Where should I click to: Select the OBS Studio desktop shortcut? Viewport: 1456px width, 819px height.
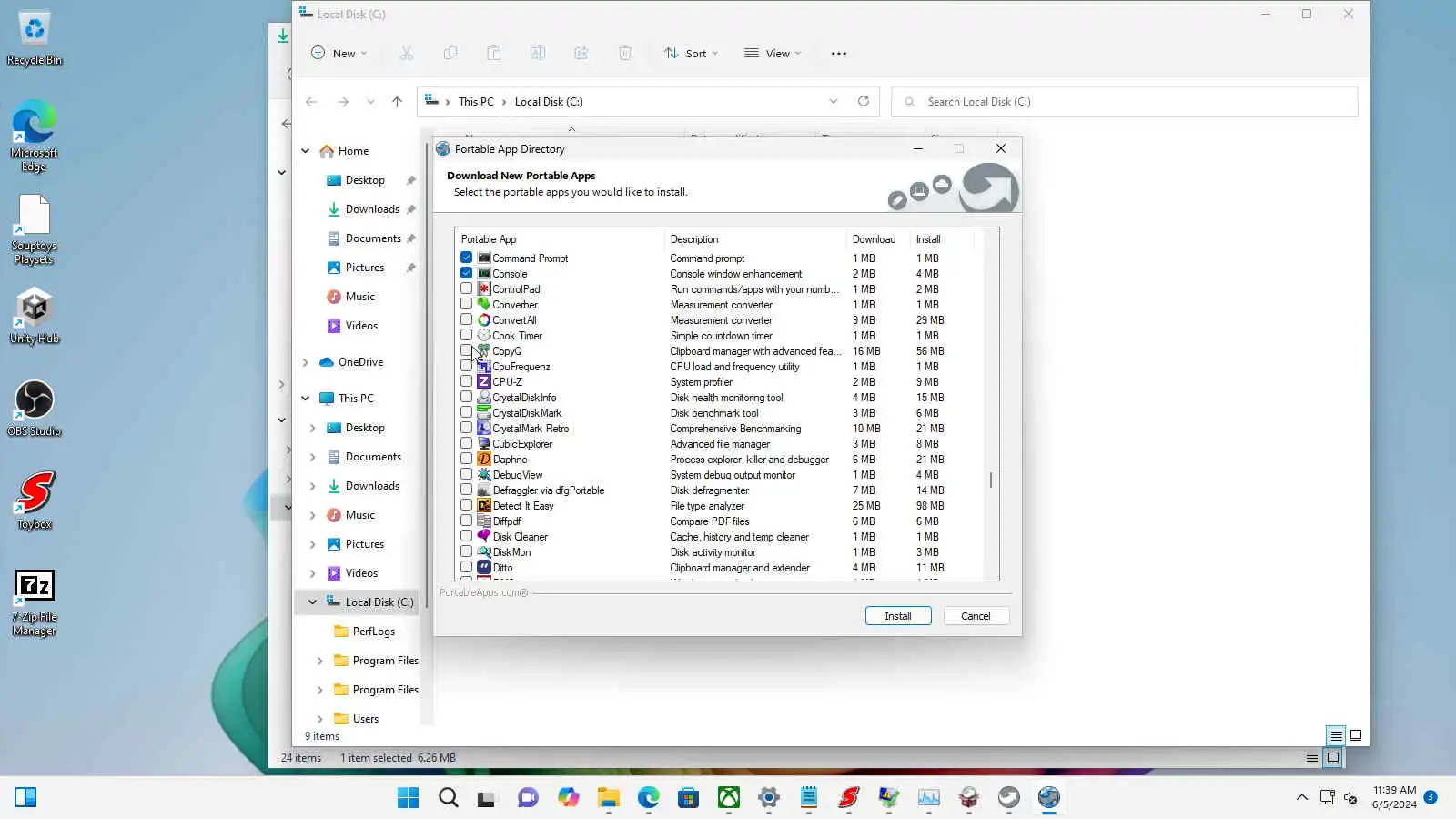click(x=35, y=409)
